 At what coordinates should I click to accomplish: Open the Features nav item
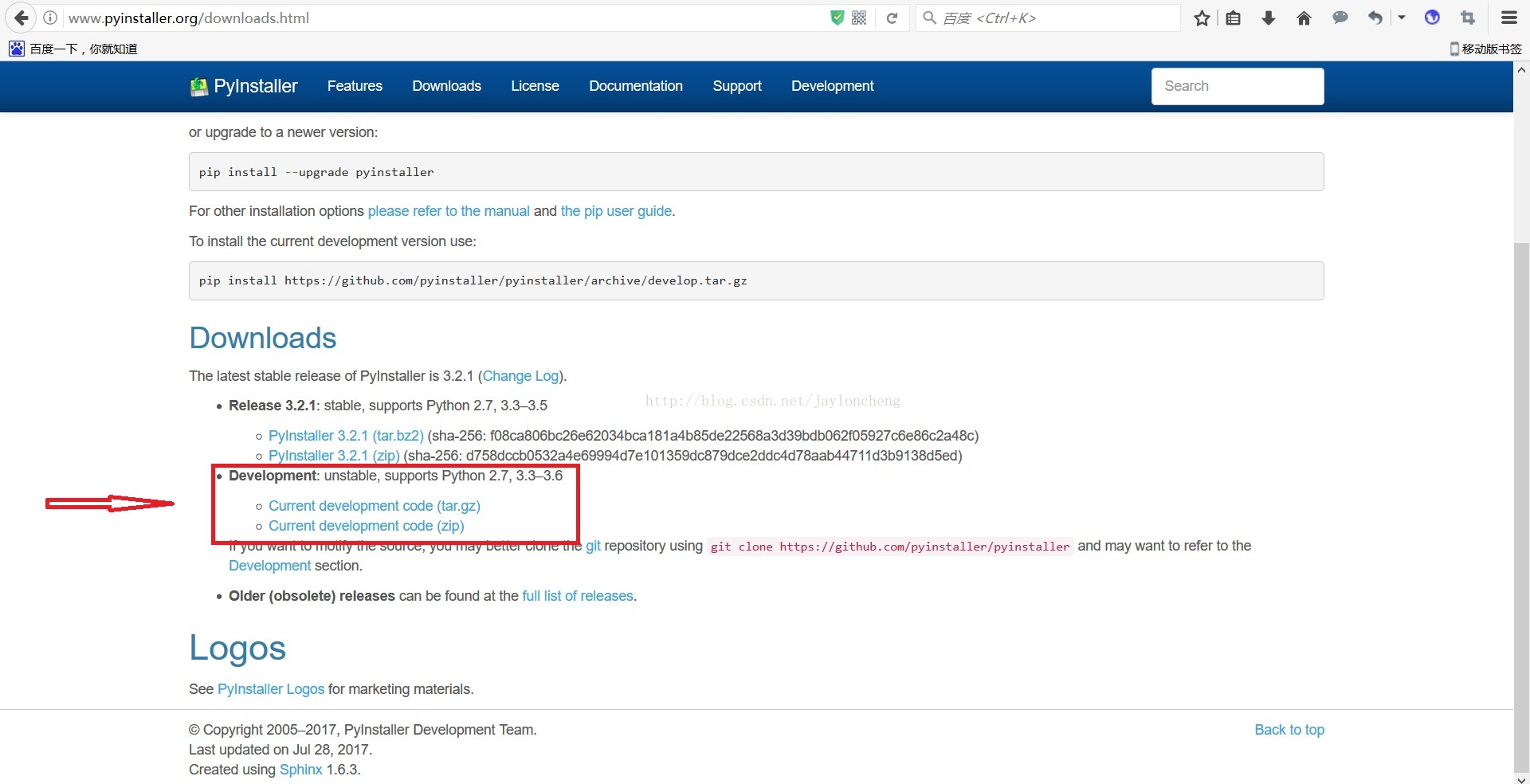pyautogui.click(x=355, y=86)
